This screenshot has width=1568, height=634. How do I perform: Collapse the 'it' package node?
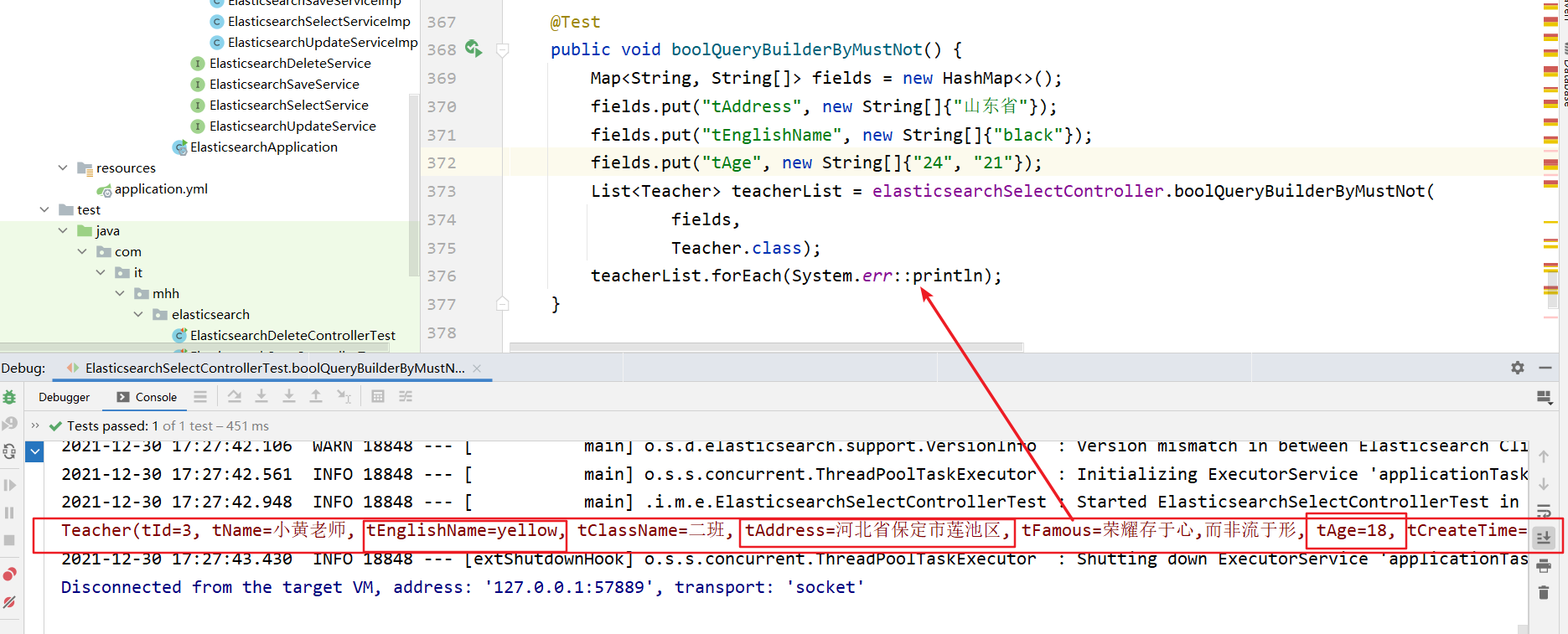click(101, 272)
